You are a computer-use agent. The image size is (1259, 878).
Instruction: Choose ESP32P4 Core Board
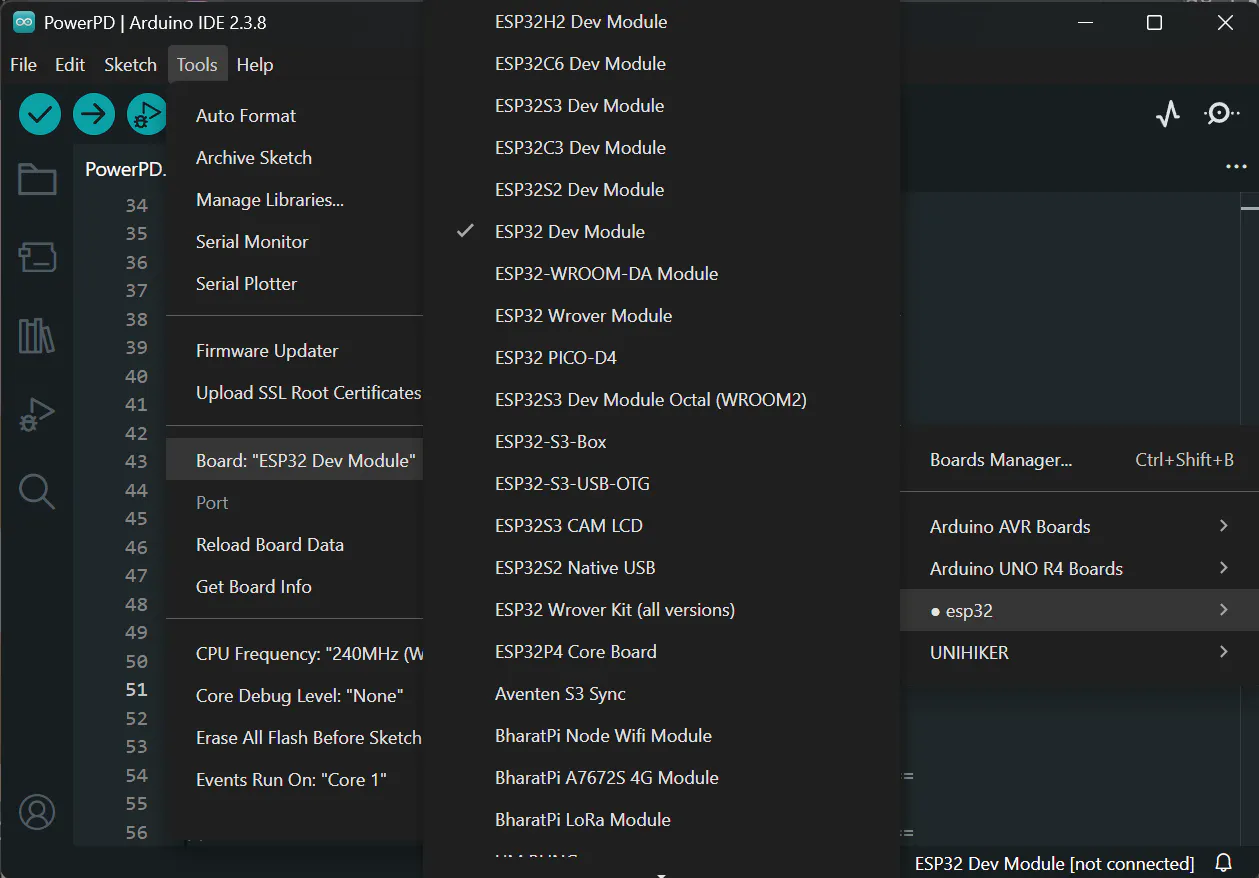click(x=661, y=652)
